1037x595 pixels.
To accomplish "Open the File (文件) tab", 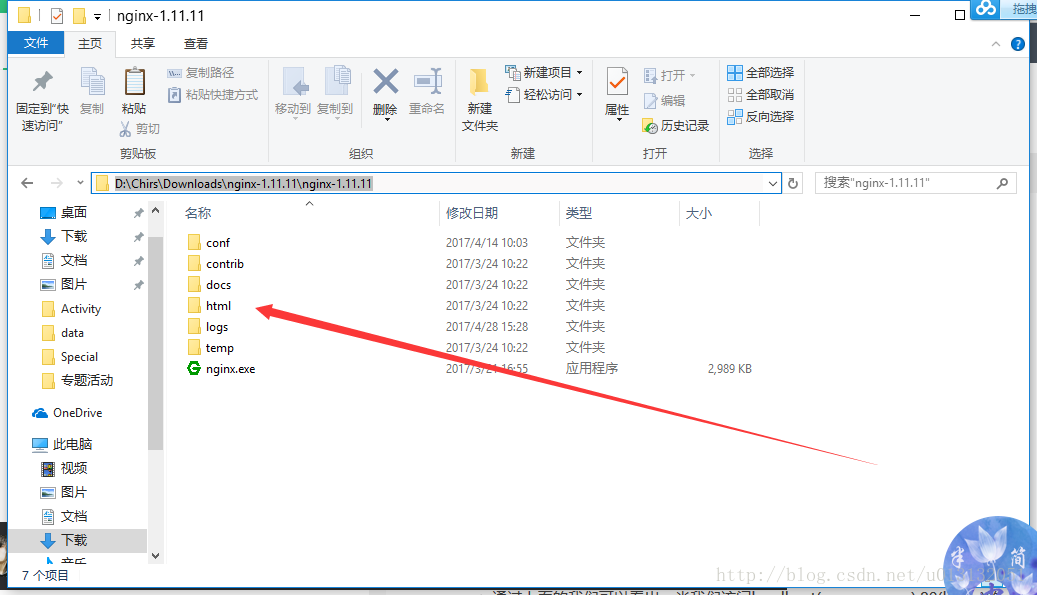I will 36,43.
